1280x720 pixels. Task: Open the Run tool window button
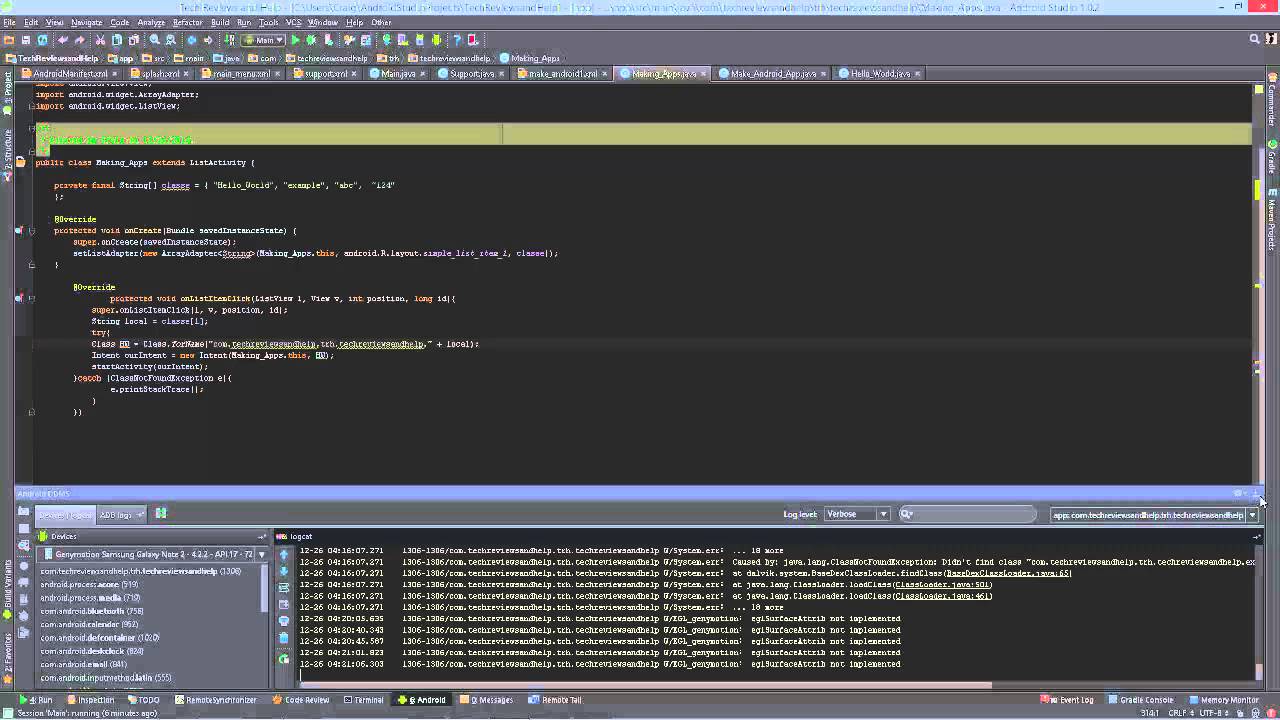36,700
